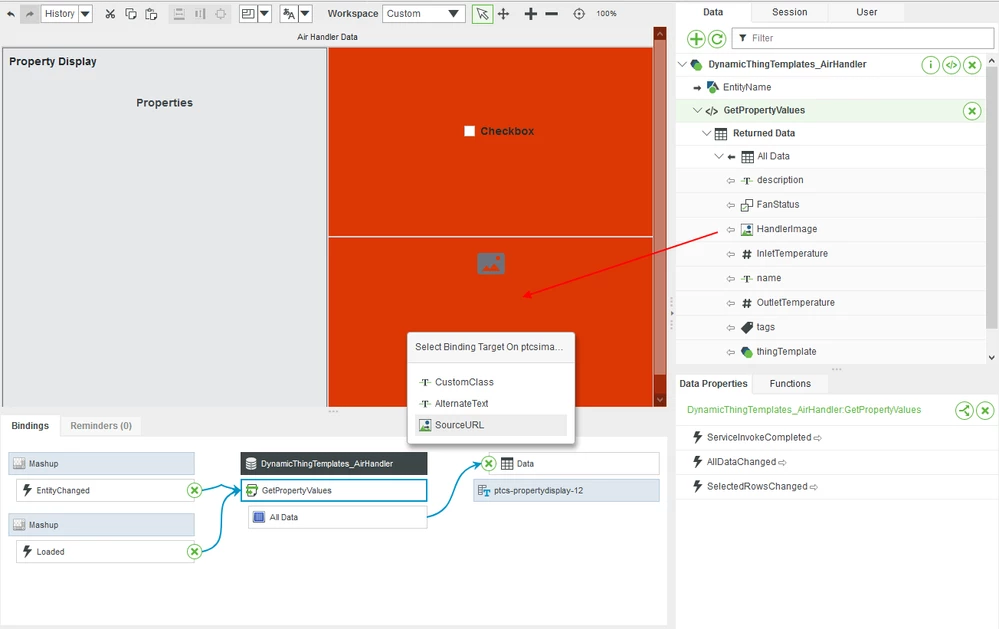
Task: Click the layout panel icon in toolbar
Action: pos(248,13)
